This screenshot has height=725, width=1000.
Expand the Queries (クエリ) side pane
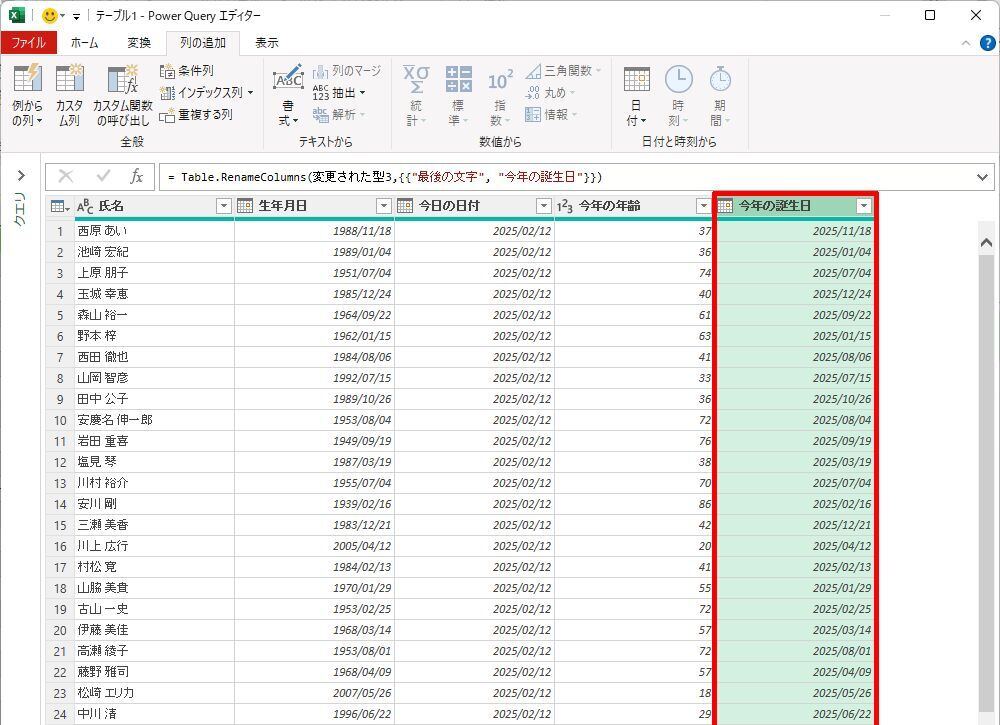pos(20,176)
